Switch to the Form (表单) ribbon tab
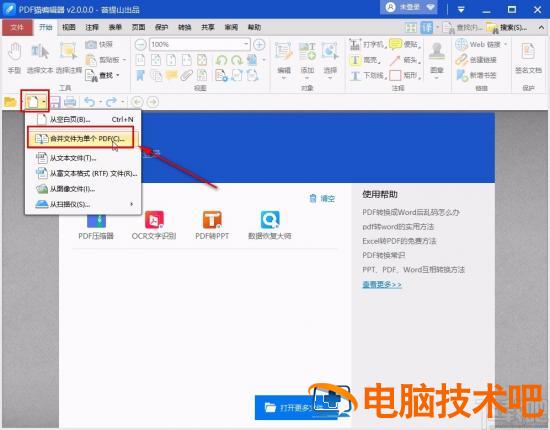Image resolution: width=550 pixels, height=430 pixels. coord(115,27)
